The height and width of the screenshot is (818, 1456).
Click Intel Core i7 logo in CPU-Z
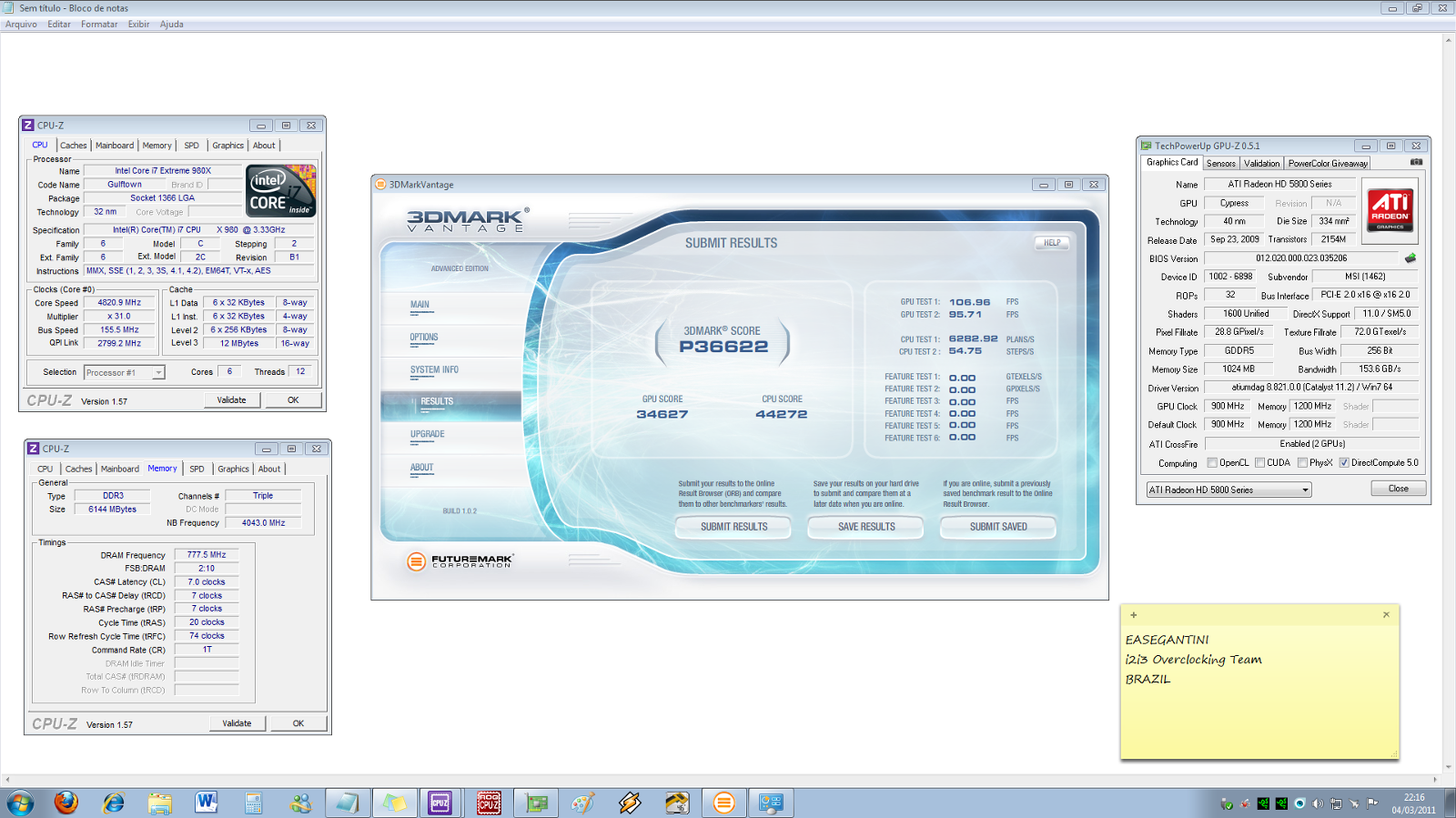coord(281,191)
